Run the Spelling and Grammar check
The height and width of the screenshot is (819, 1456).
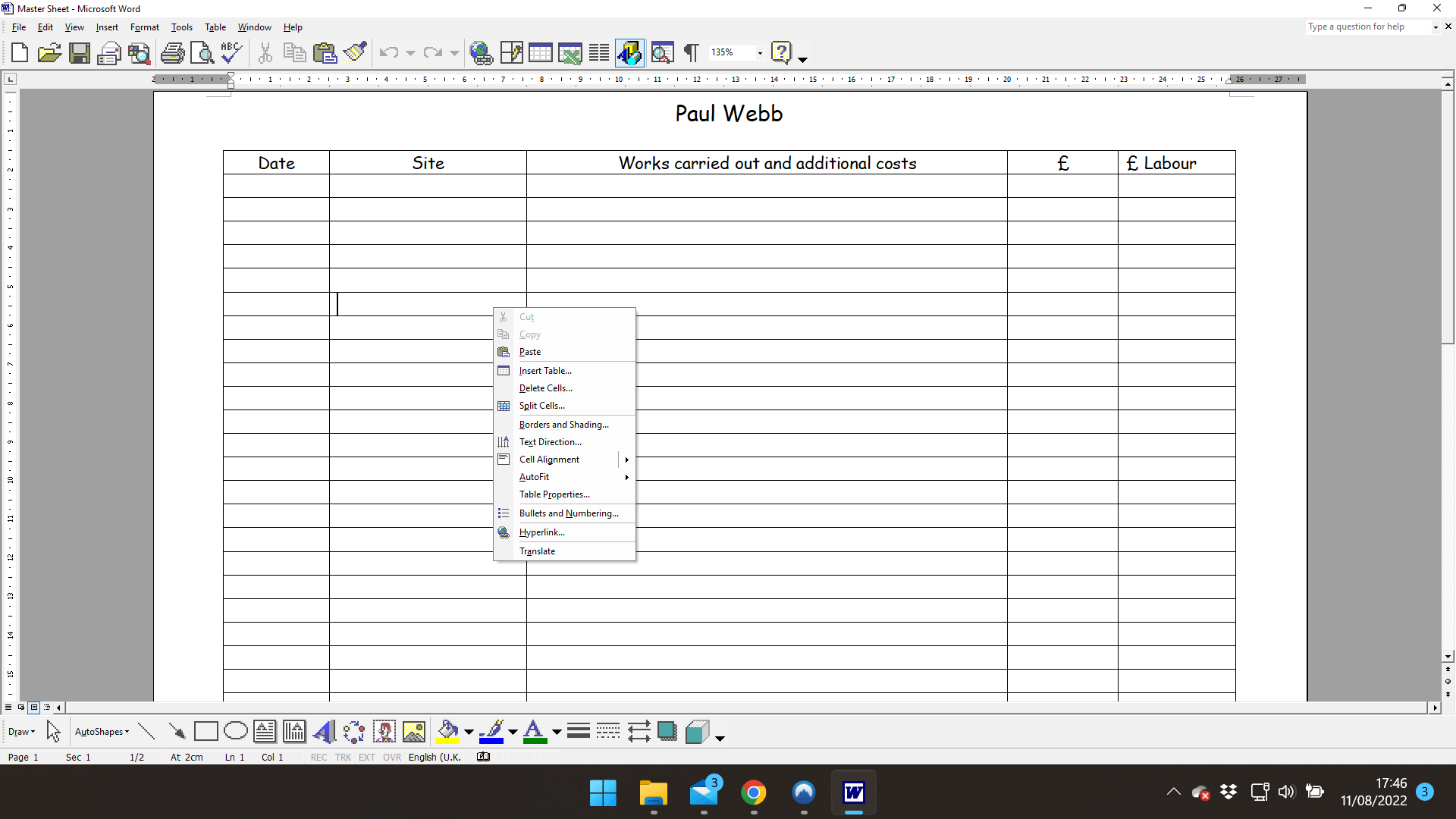[x=231, y=53]
